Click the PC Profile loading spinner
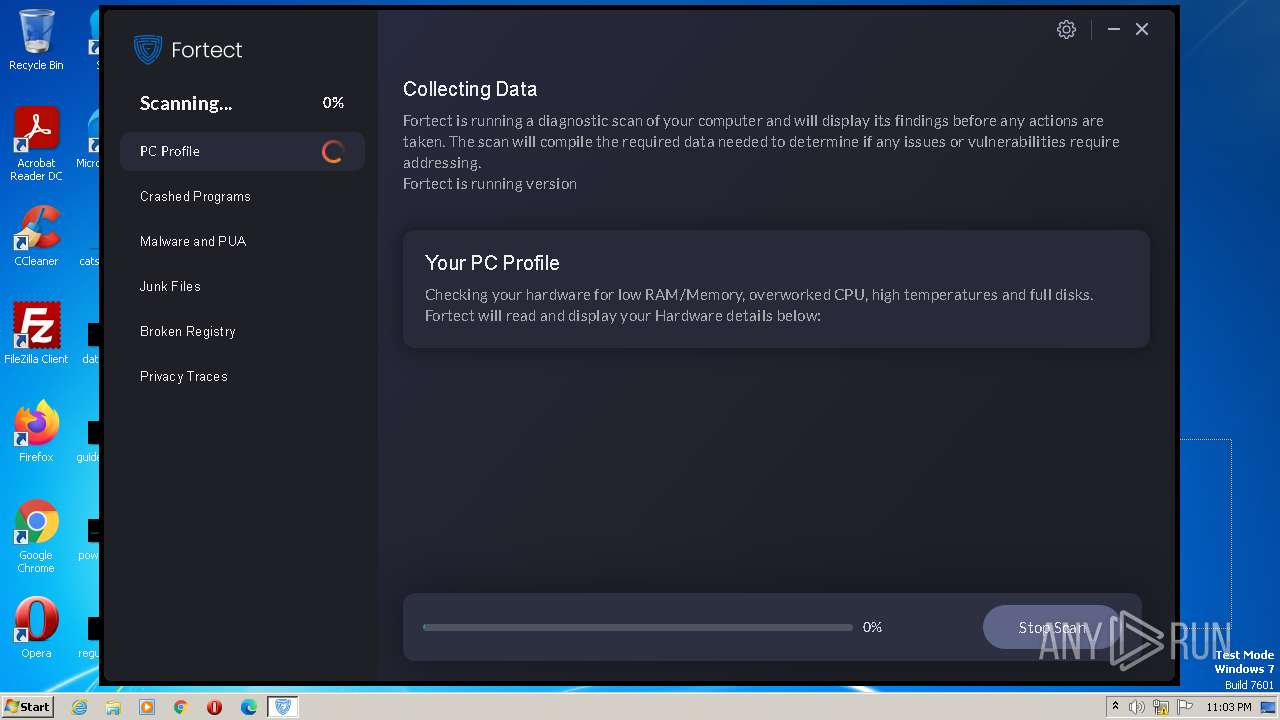Viewport: 1280px width, 720px height. point(333,152)
